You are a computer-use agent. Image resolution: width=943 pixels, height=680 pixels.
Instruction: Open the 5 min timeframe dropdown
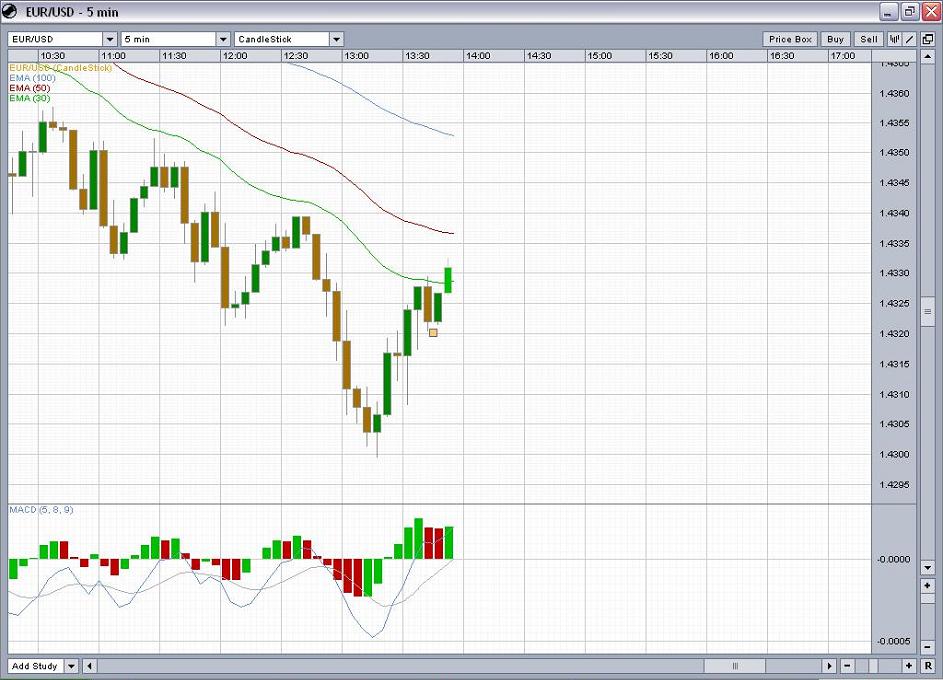coord(223,39)
